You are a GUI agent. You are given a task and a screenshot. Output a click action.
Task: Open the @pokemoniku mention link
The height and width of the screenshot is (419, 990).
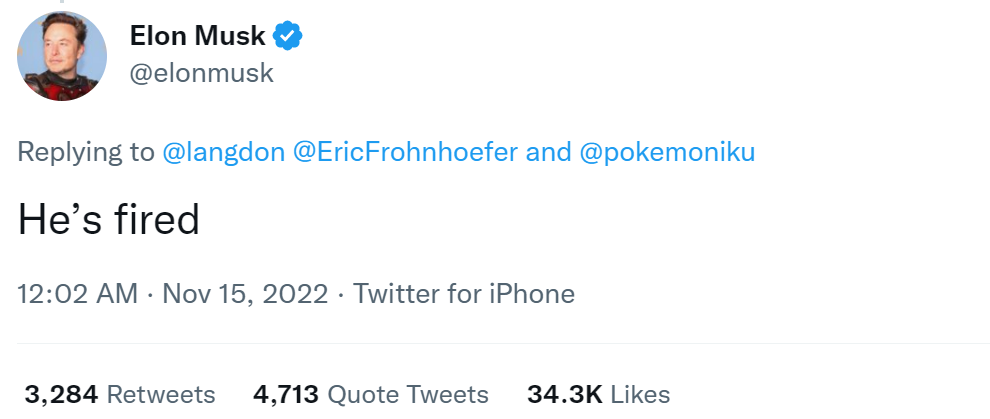(x=664, y=152)
